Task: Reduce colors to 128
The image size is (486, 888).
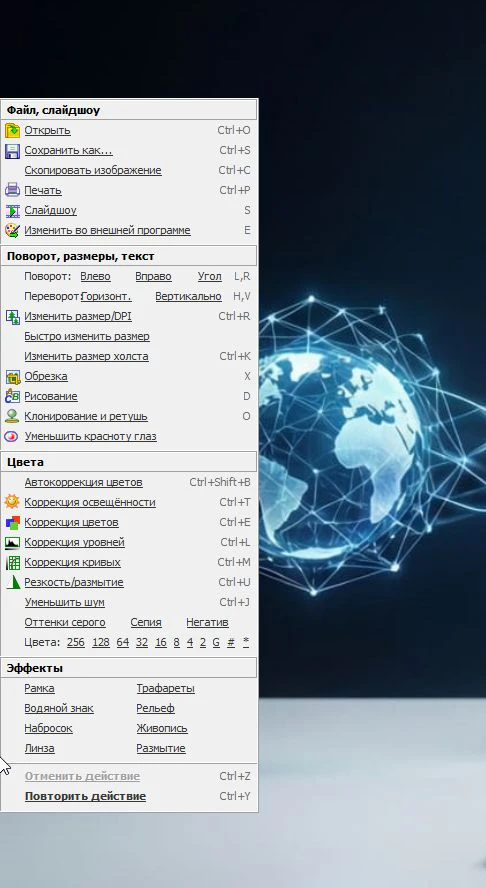Action: [x=101, y=642]
